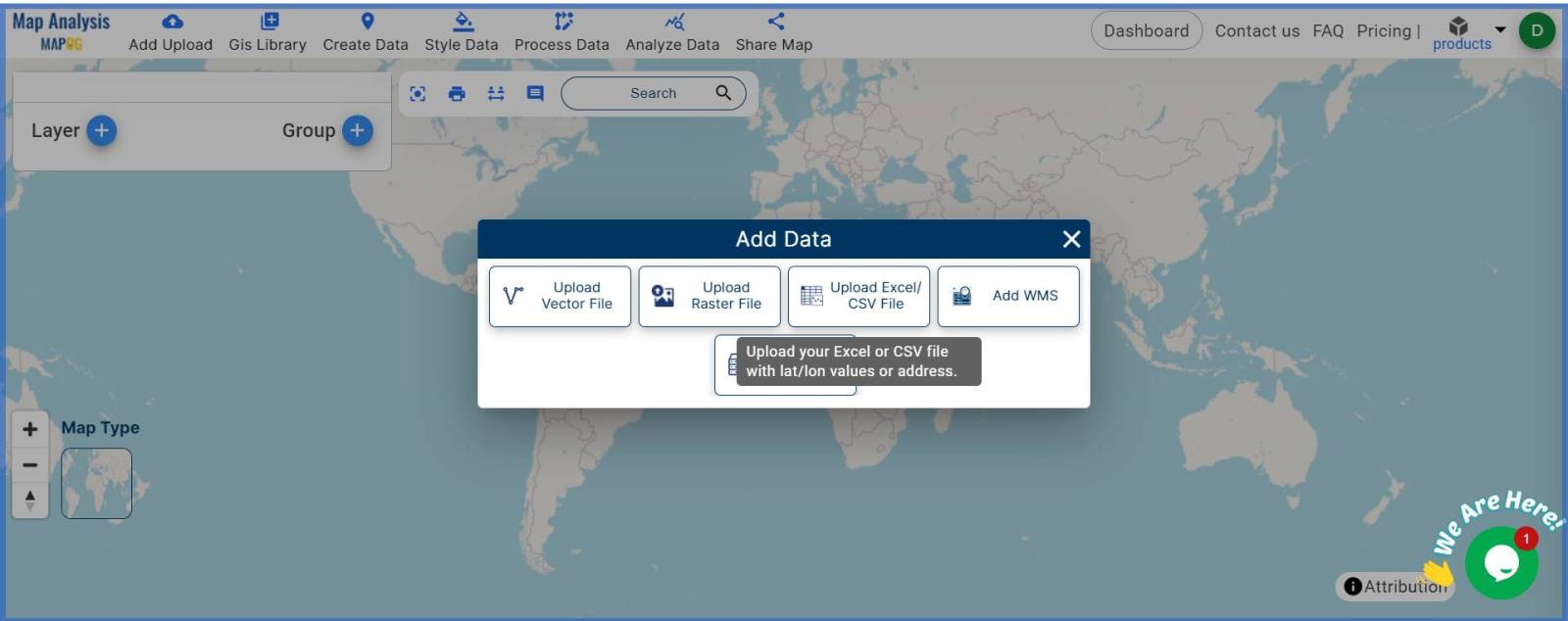
Task: Open the Create Data menu
Action: click(366, 32)
